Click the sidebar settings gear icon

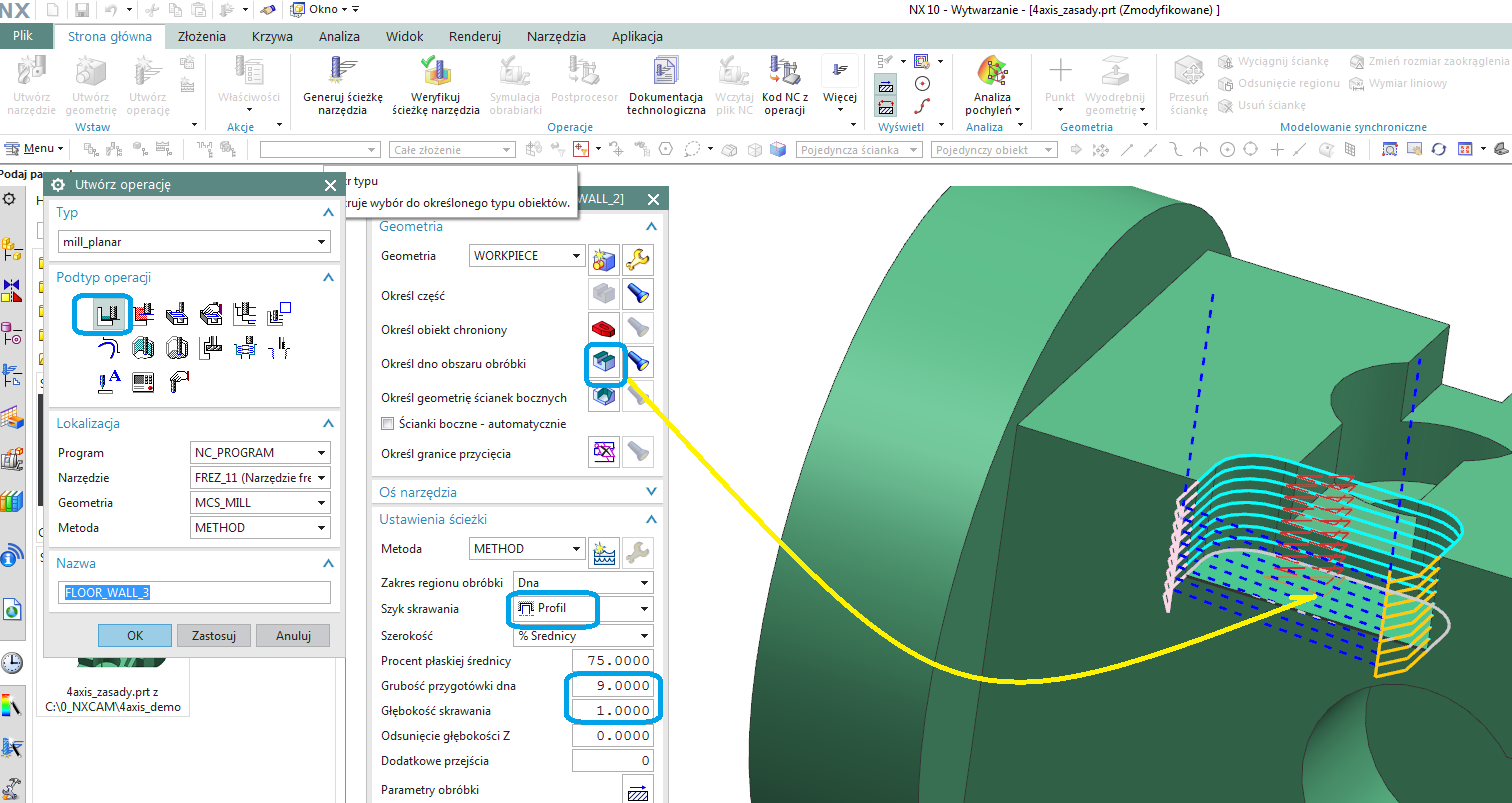point(10,199)
